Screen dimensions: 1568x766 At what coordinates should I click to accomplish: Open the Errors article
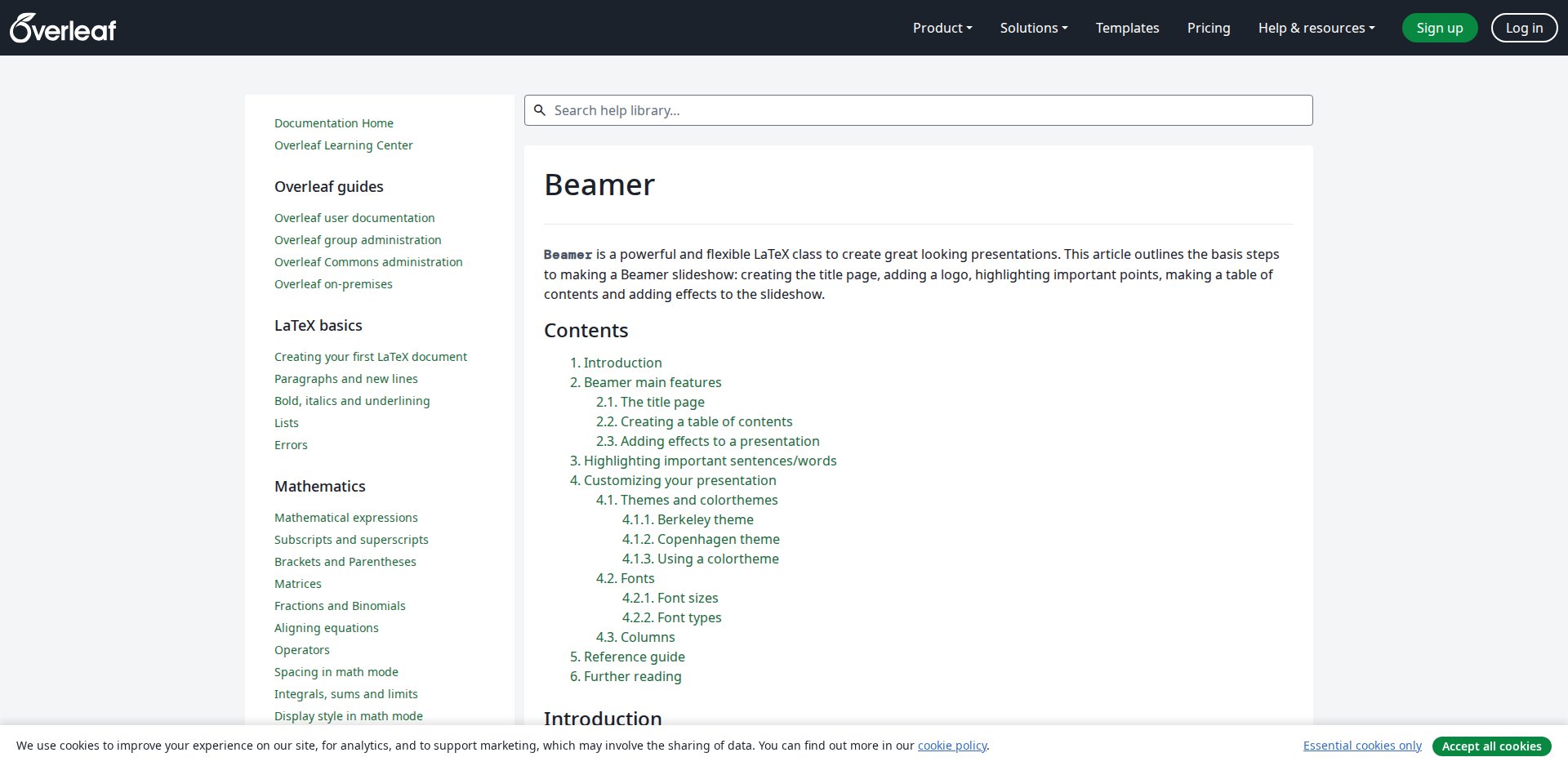tap(291, 445)
